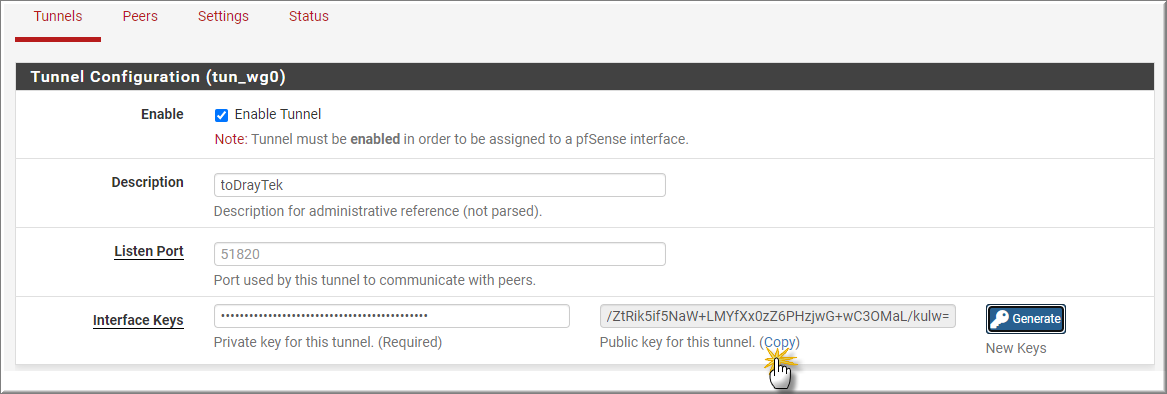The image size is (1167, 394).
Task: Click the Enable Tunnel checkbox label text
Action: tap(278, 115)
